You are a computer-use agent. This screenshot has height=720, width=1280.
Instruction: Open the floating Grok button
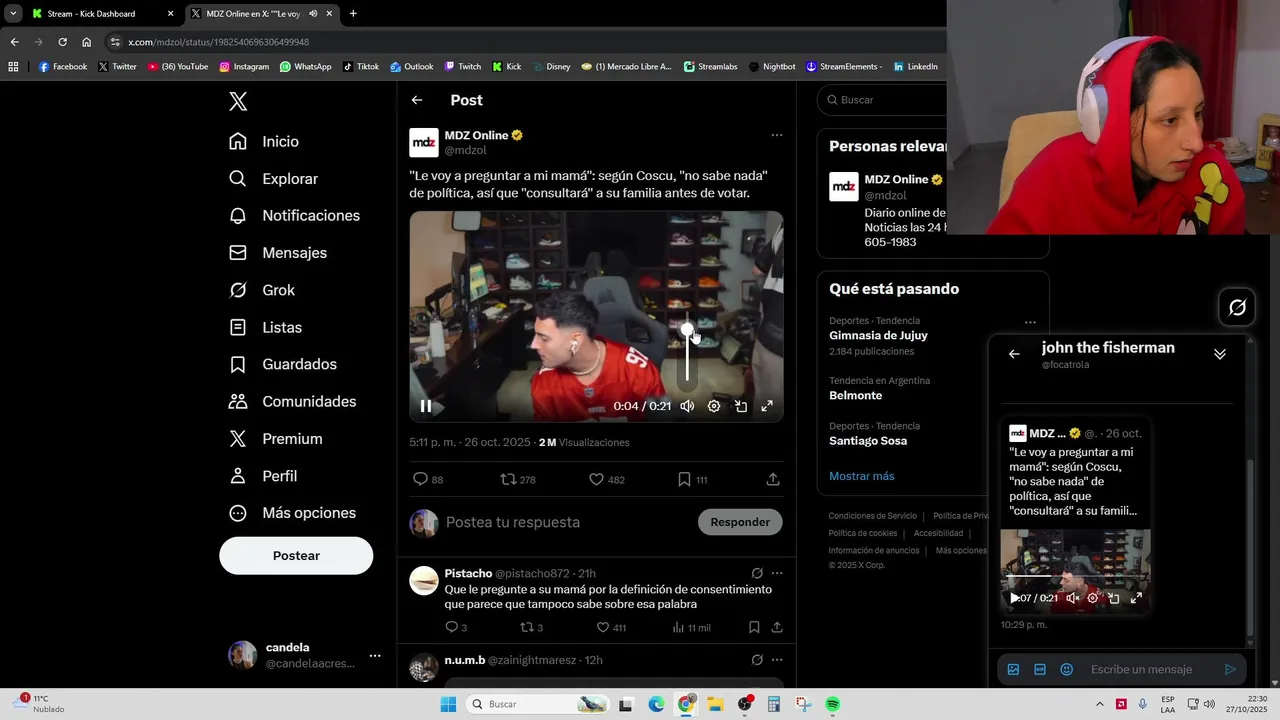(x=1237, y=308)
